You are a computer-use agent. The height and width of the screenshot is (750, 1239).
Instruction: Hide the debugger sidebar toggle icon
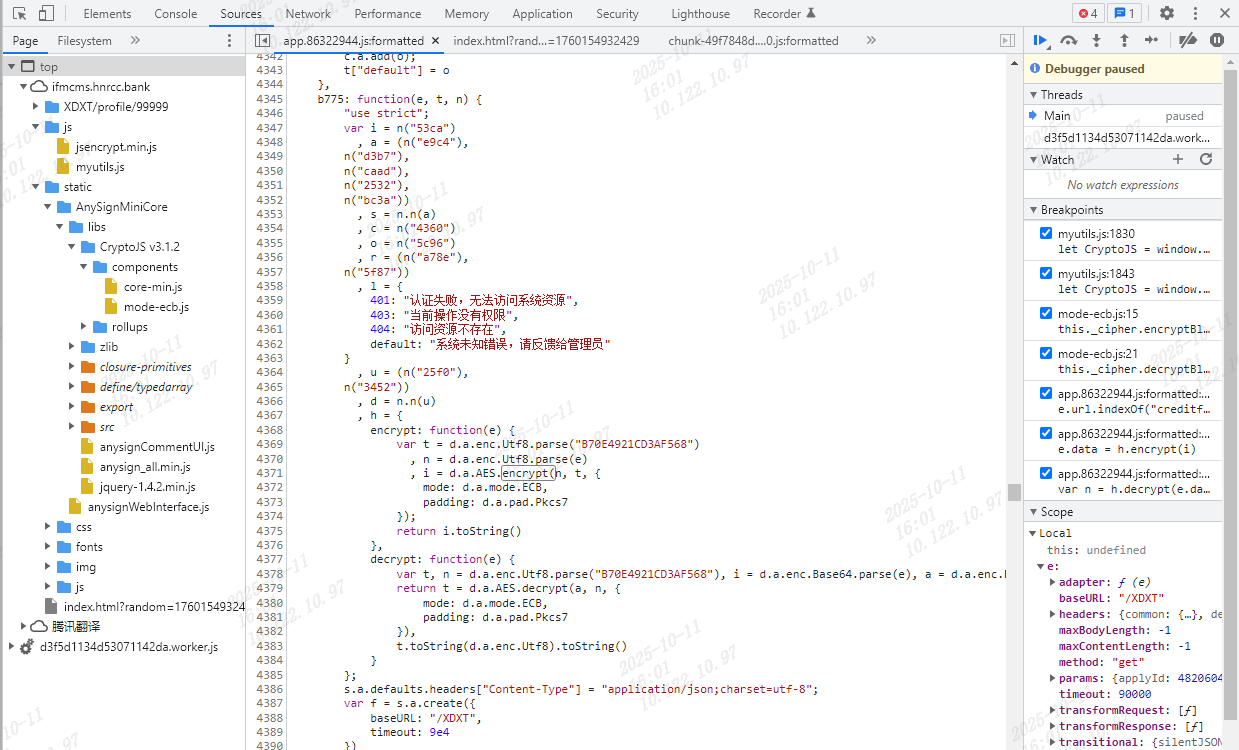pyautogui.click(x=1007, y=41)
